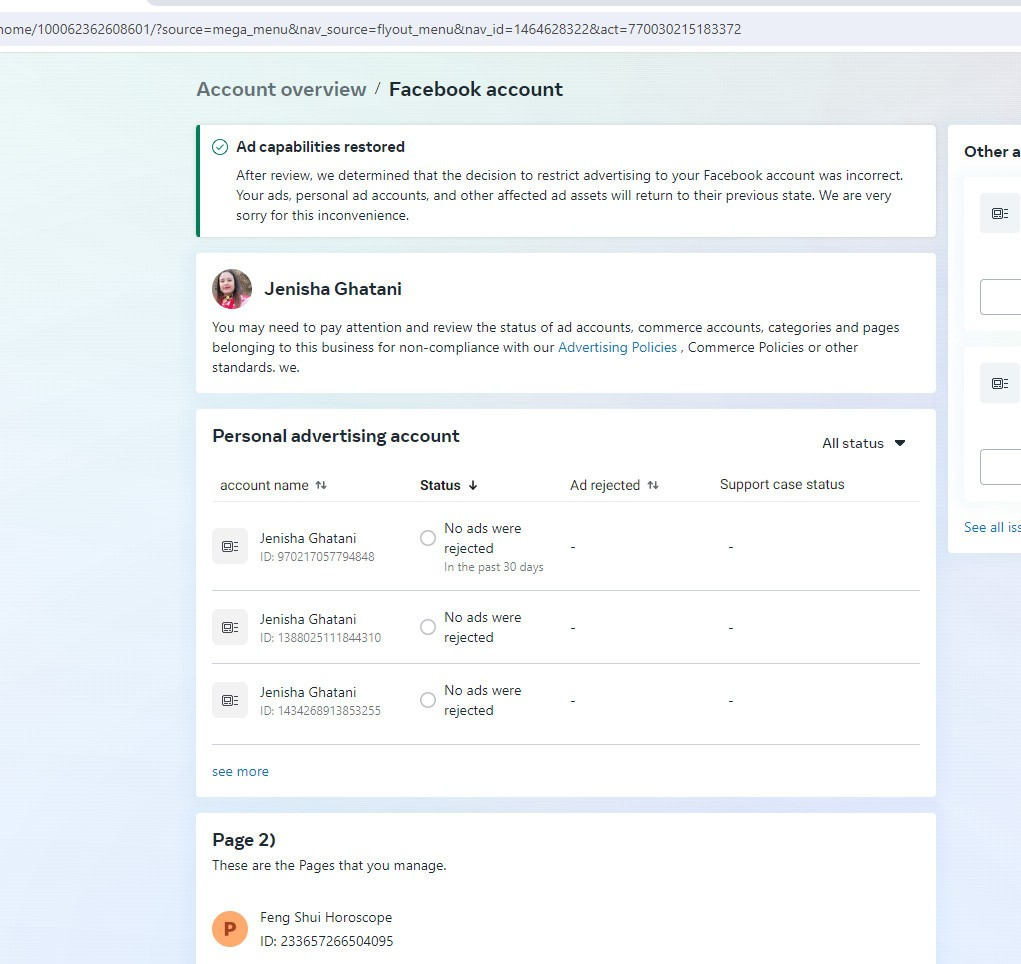Click the Facebook account breadcrumb title
1021x964 pixels.
pyautogui.click(x=476, y=89)
